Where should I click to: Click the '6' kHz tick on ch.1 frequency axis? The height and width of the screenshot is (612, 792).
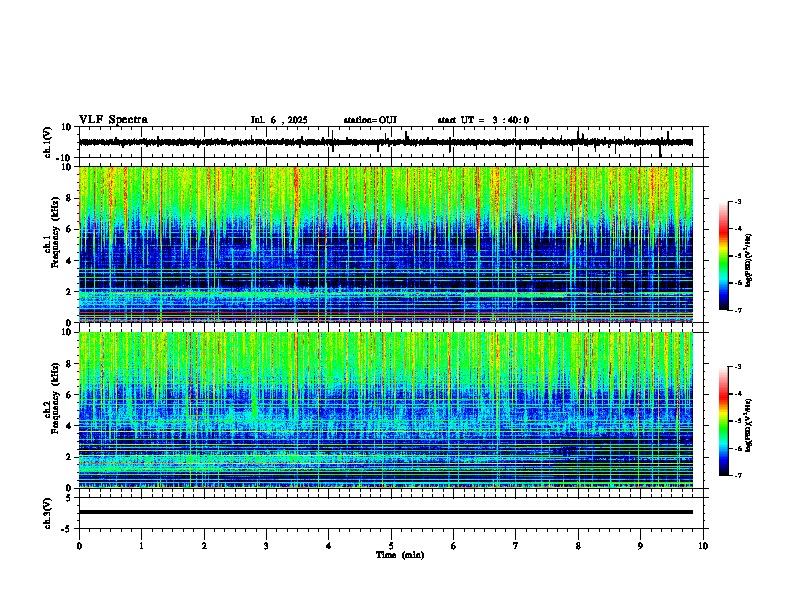click(x=69, y=229)
